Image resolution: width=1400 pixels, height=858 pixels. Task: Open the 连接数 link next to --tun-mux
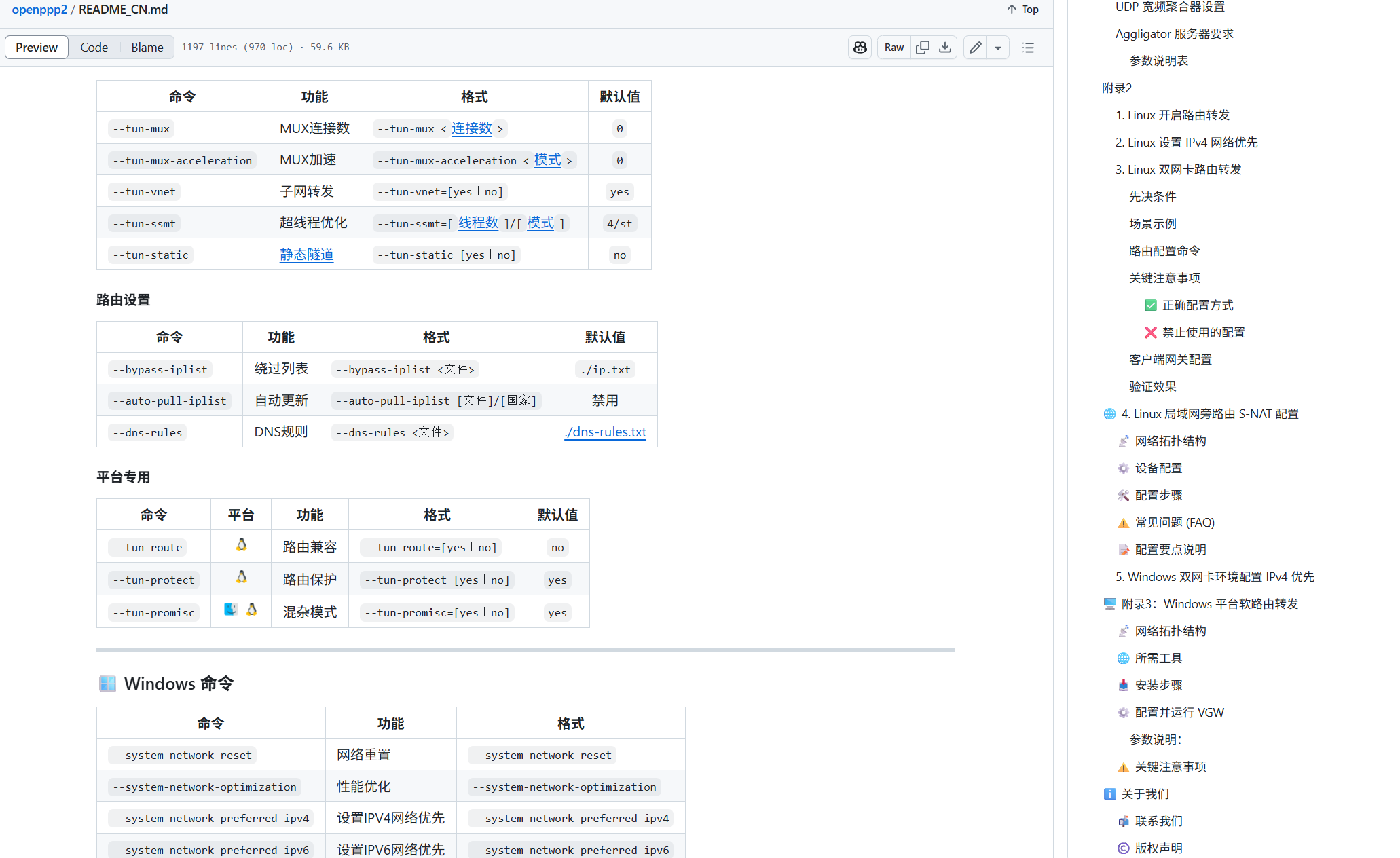tap(471, 128)
